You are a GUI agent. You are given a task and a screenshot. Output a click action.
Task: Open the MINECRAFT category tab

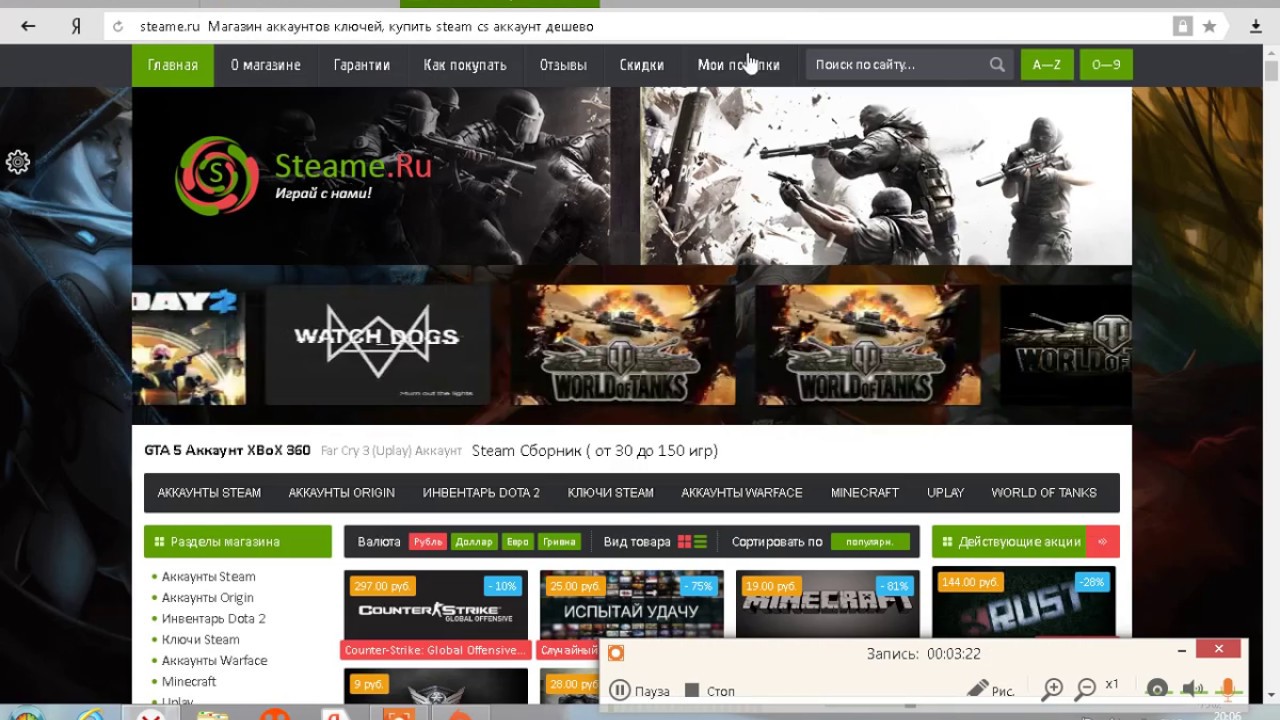[865, 493]
